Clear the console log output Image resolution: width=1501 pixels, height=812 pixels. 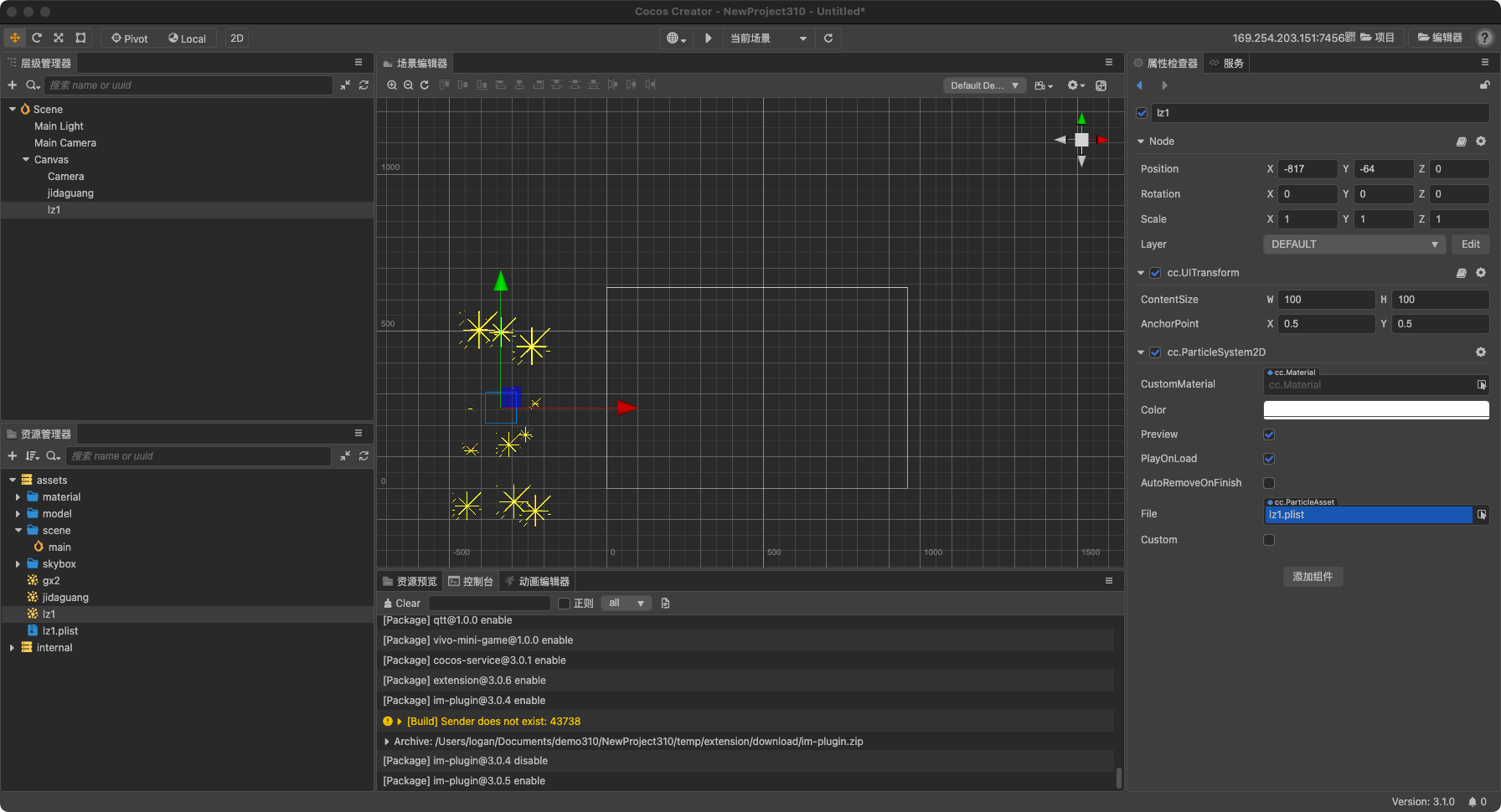click(402, 604)
